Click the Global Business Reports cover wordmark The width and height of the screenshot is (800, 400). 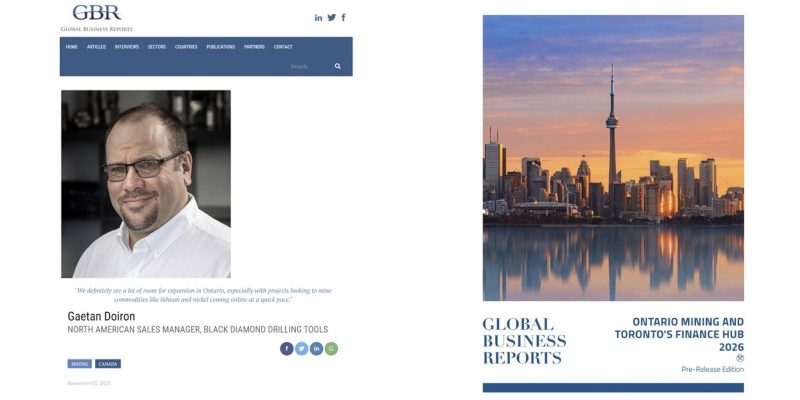click(x=524, y=340)
